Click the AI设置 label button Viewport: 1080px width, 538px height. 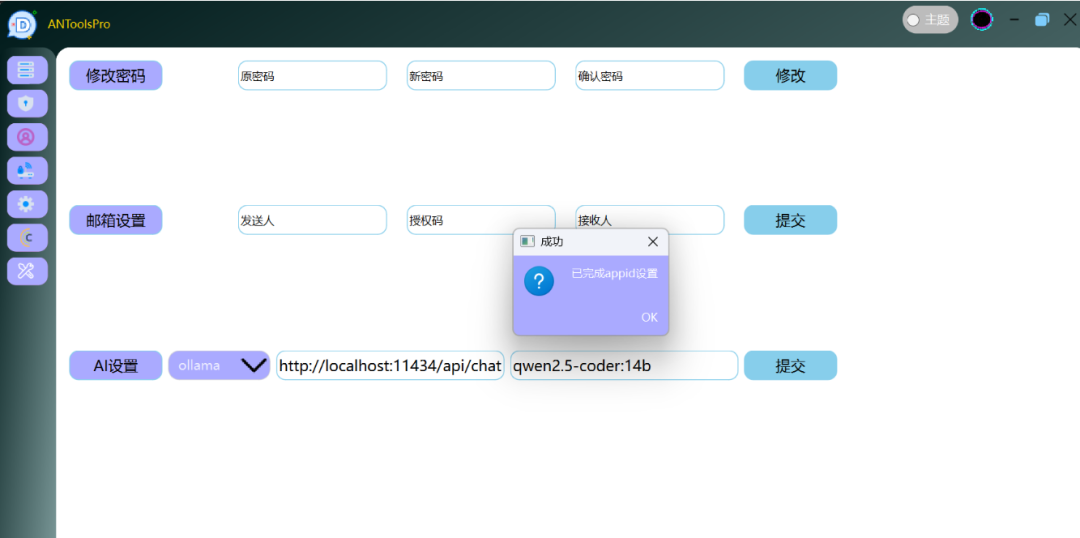pos(116,366)
